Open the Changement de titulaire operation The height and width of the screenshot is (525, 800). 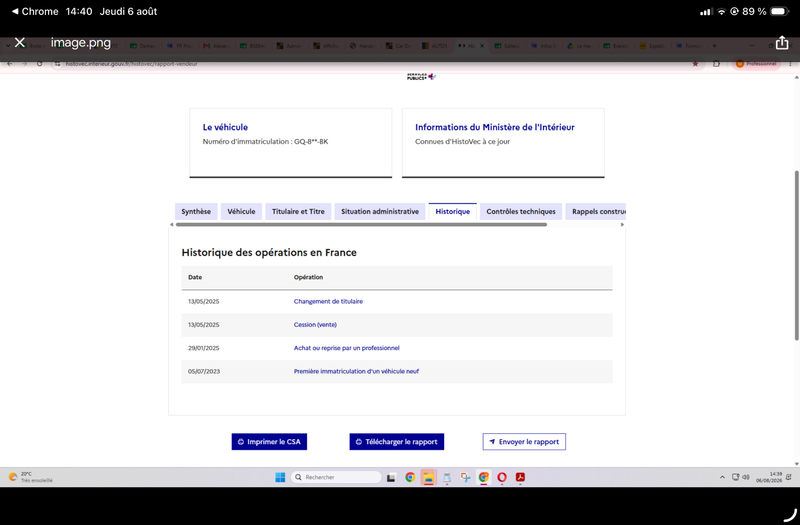[328, 302]
